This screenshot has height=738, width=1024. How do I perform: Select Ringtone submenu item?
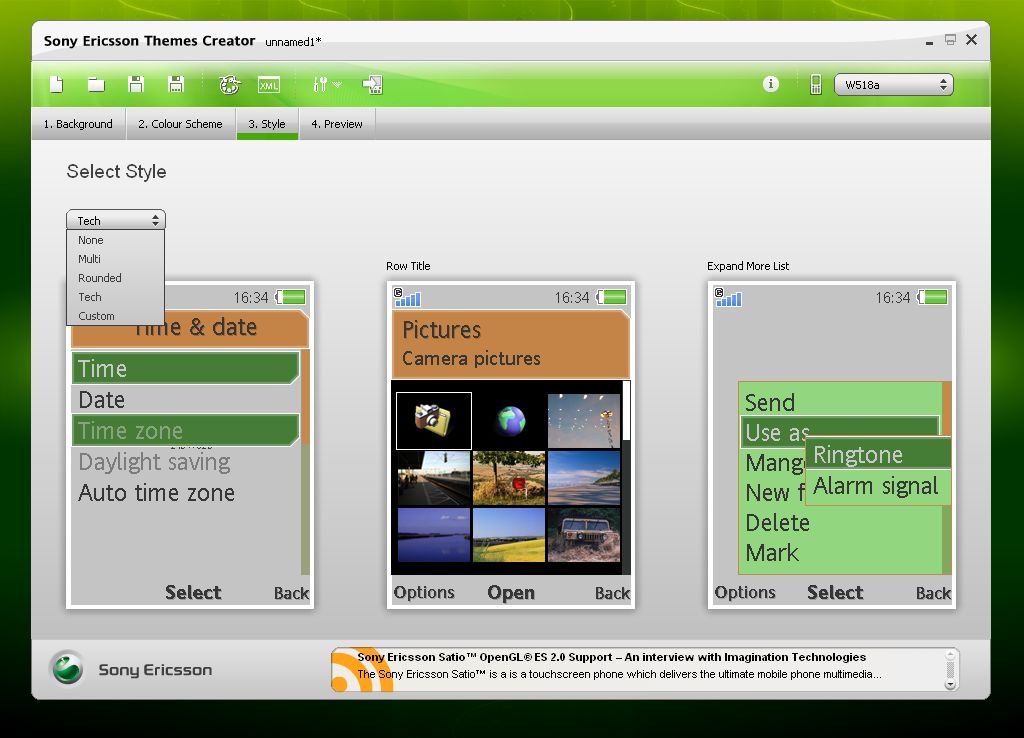(x=878, y=454)
